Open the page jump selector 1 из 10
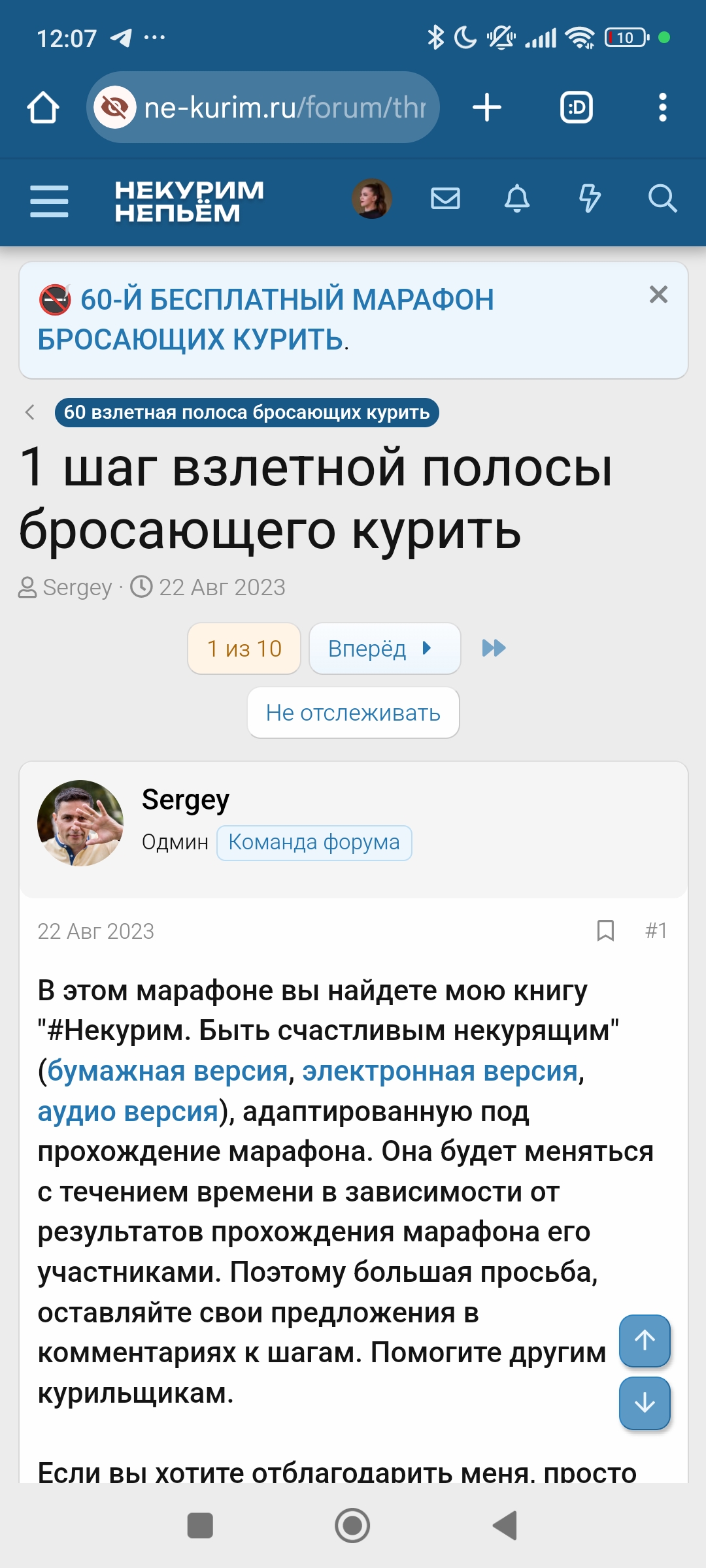 point(244,649)
